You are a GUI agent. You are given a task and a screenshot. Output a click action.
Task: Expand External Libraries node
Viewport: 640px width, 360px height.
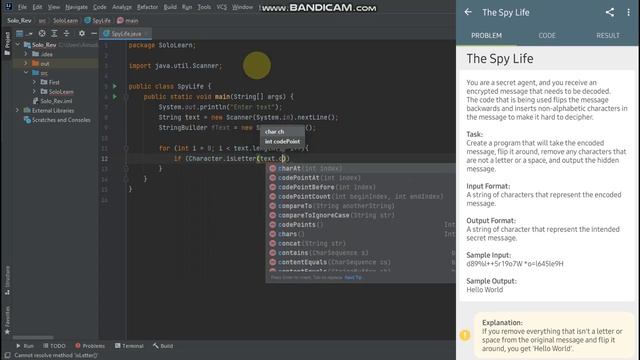pos(18,110)
